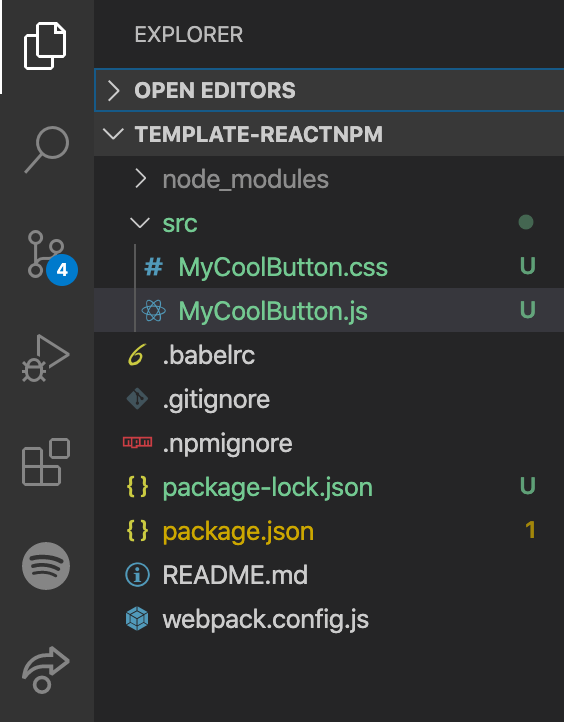The image size is (564, 722).
Task: Click the braces icon beside package.json
Action: pyautogui.click(x=137, y=530)
